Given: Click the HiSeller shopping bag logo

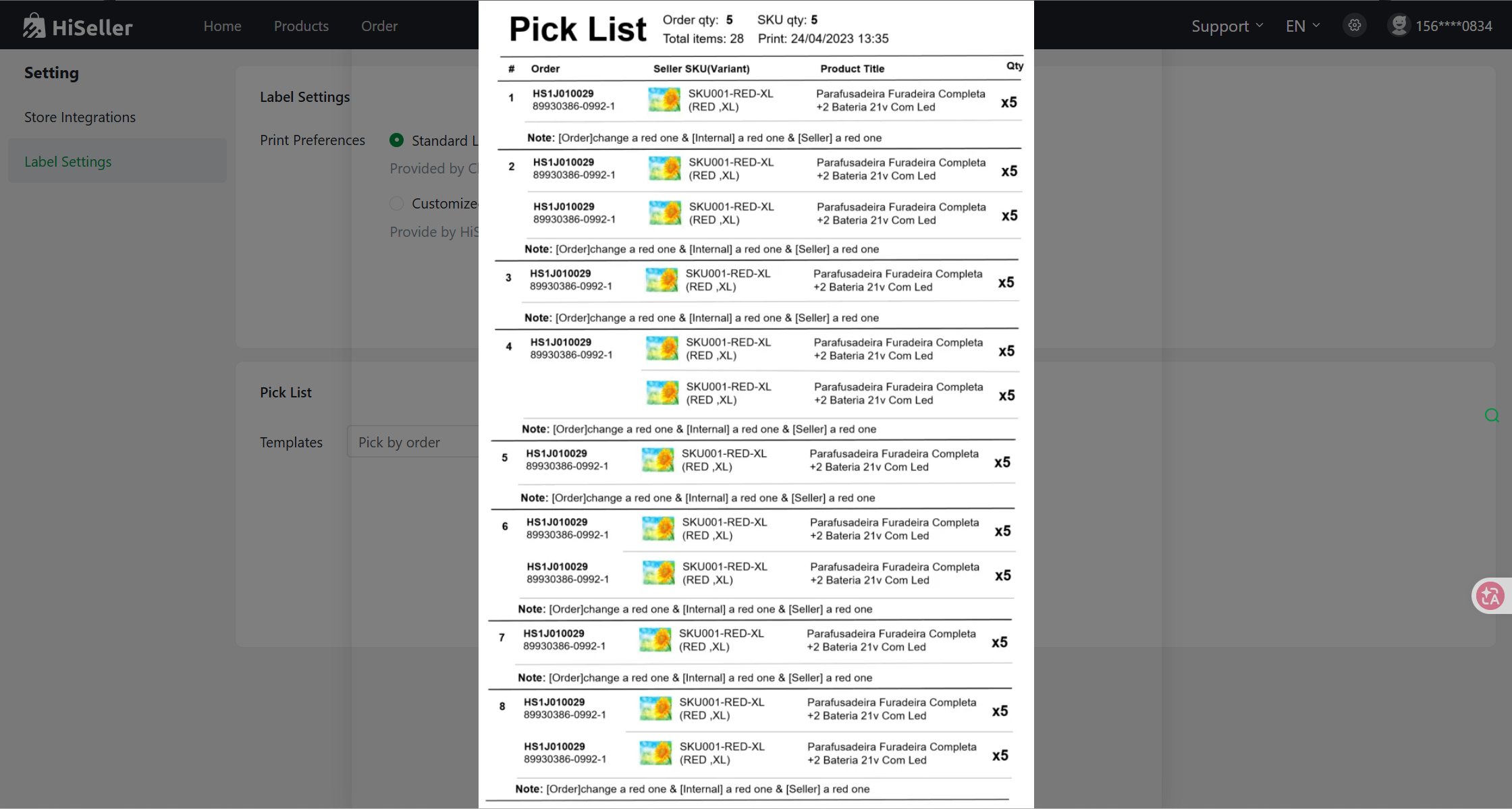Looking at the screenshot, I should point(34,26).
